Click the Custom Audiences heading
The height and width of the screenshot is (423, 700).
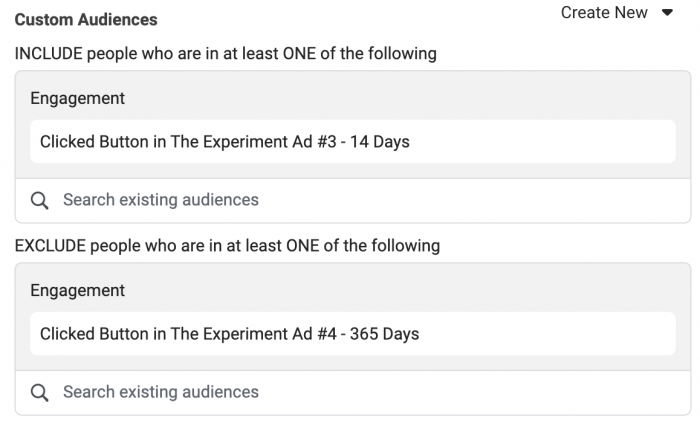86,20
